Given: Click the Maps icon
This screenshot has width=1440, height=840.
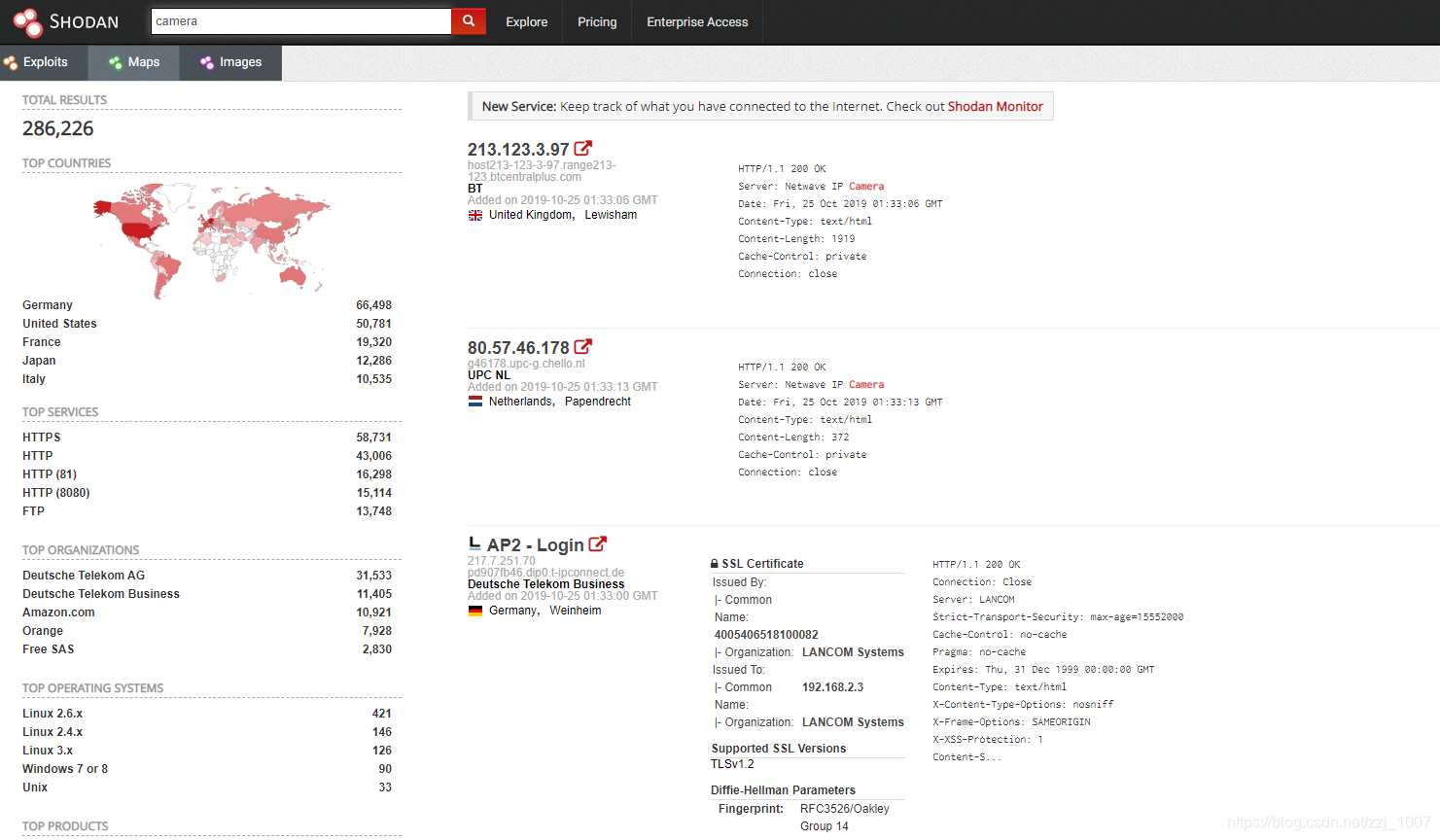Looking at the screenshot, I should tap(116, 62).
